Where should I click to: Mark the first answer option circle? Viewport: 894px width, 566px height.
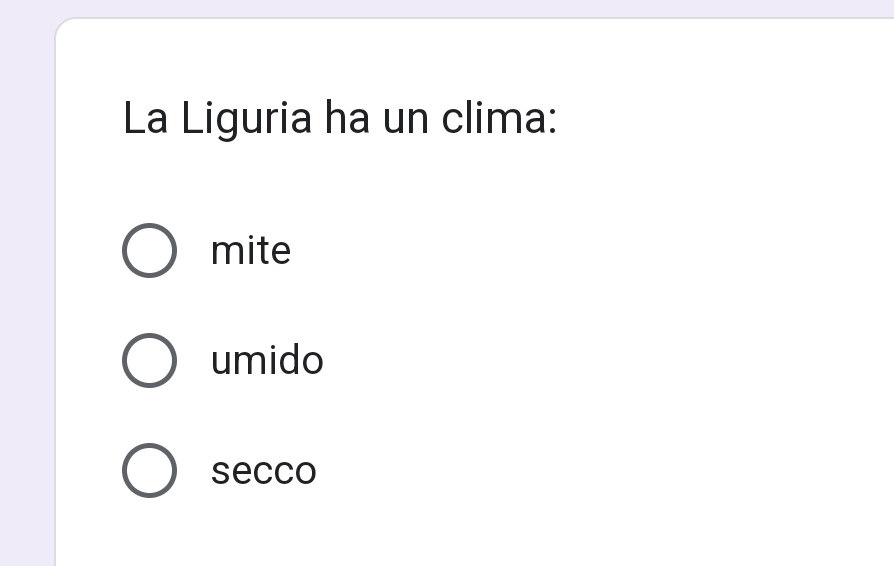[150, 250]
